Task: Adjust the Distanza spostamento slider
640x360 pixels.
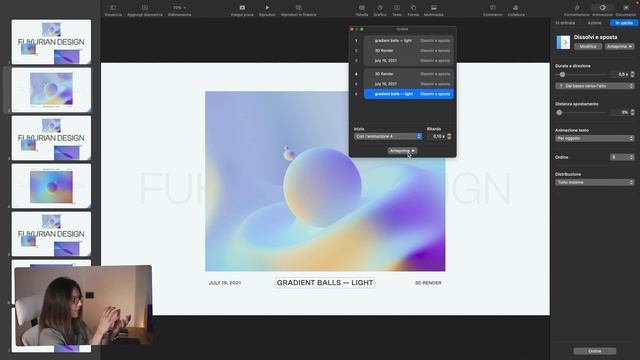Action: 559,112
